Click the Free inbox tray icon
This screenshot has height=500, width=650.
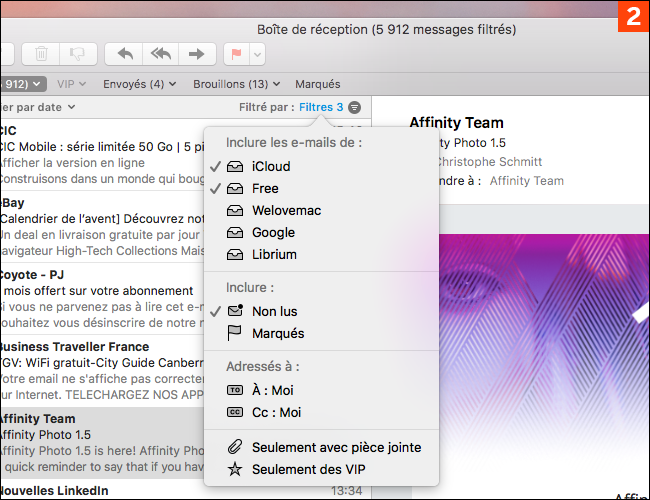(235, 189)
